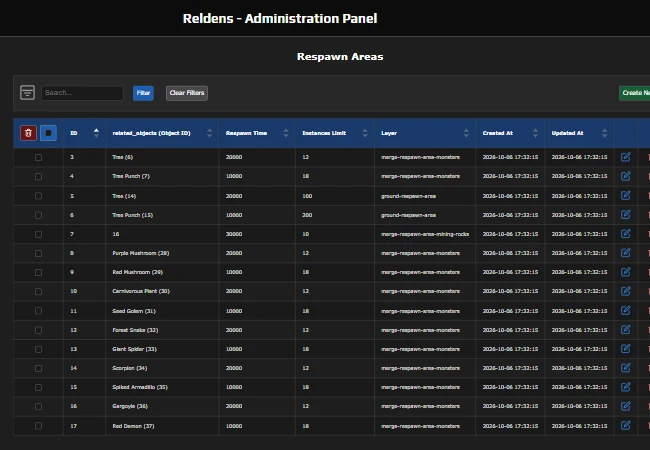Check the box for Tree Punch (7) row
The image size is (650, 450).
(38, 177)
